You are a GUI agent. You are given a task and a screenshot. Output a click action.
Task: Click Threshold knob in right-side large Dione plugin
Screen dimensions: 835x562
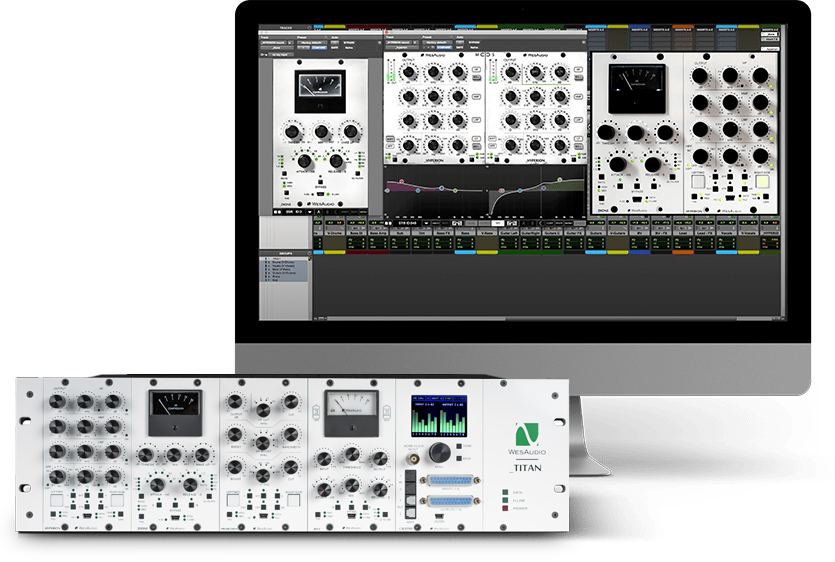click(x=607, y=132)
